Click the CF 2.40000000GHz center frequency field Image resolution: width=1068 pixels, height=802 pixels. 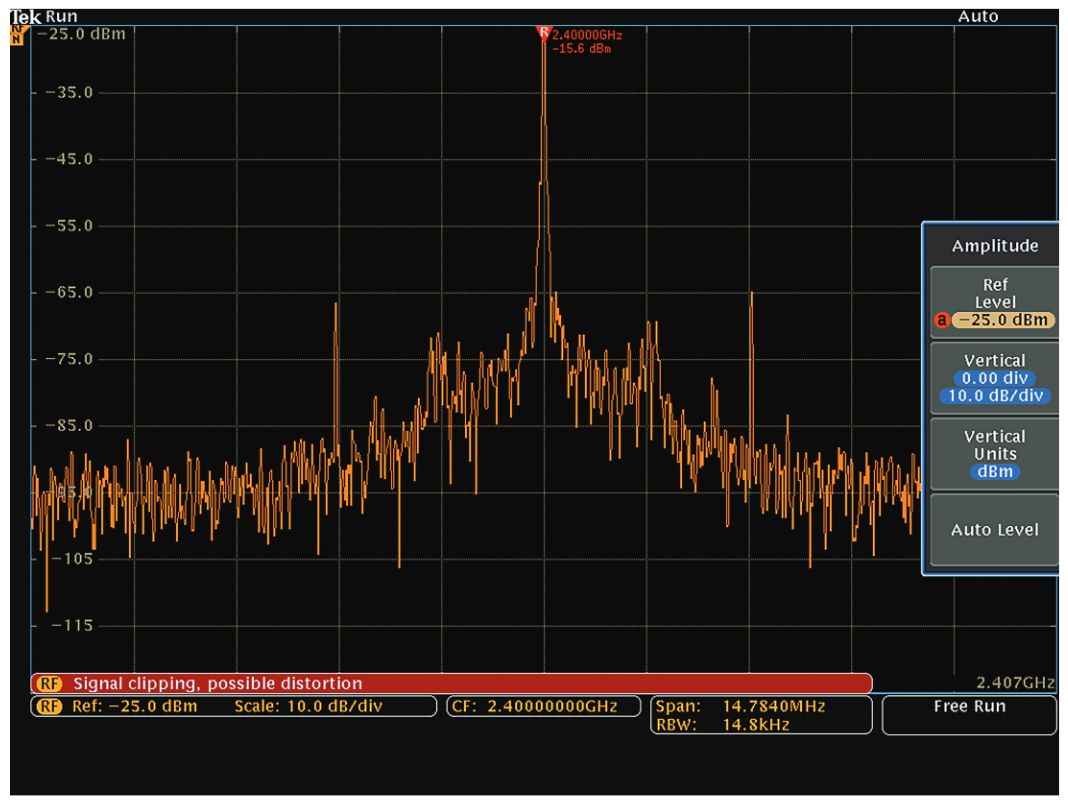543,706
